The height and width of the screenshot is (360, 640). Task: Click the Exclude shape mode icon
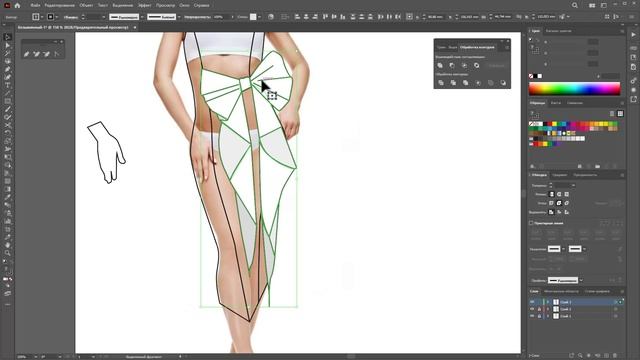click(477, 65)
